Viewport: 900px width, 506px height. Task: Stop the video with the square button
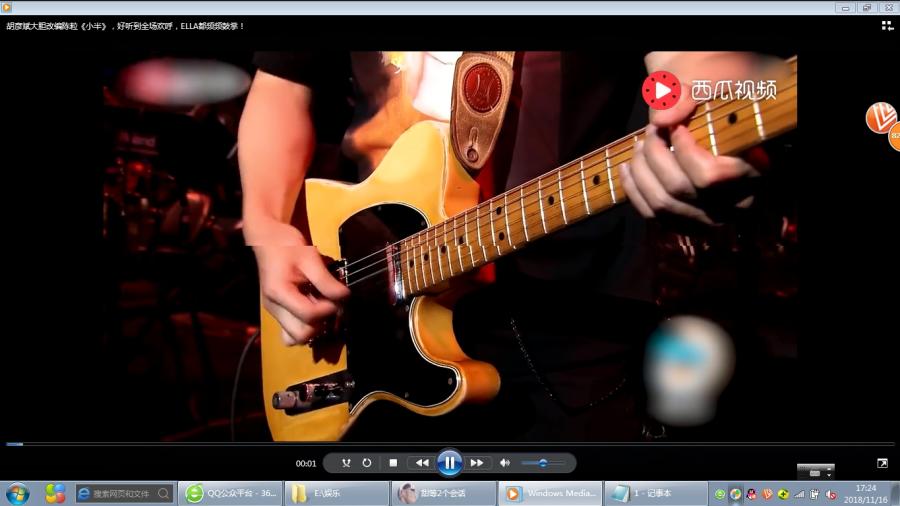click(393, 463)
